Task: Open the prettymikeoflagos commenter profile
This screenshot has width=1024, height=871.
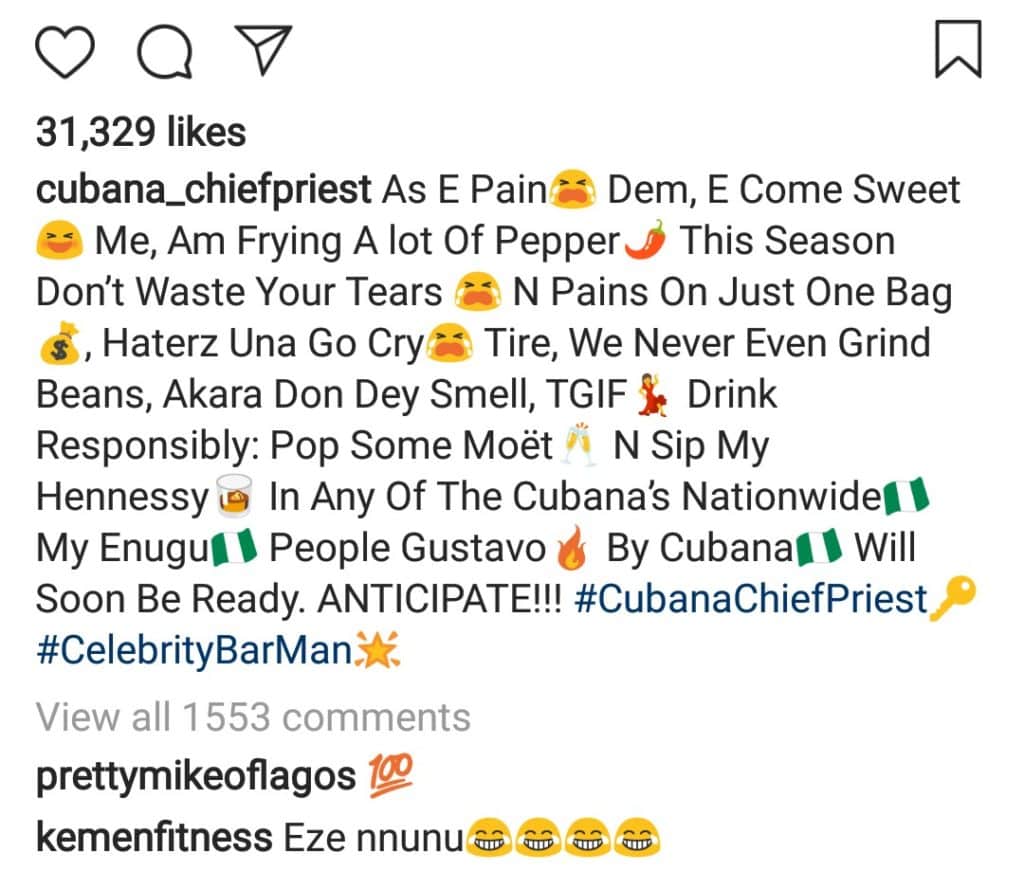Action: coord(196,778)
